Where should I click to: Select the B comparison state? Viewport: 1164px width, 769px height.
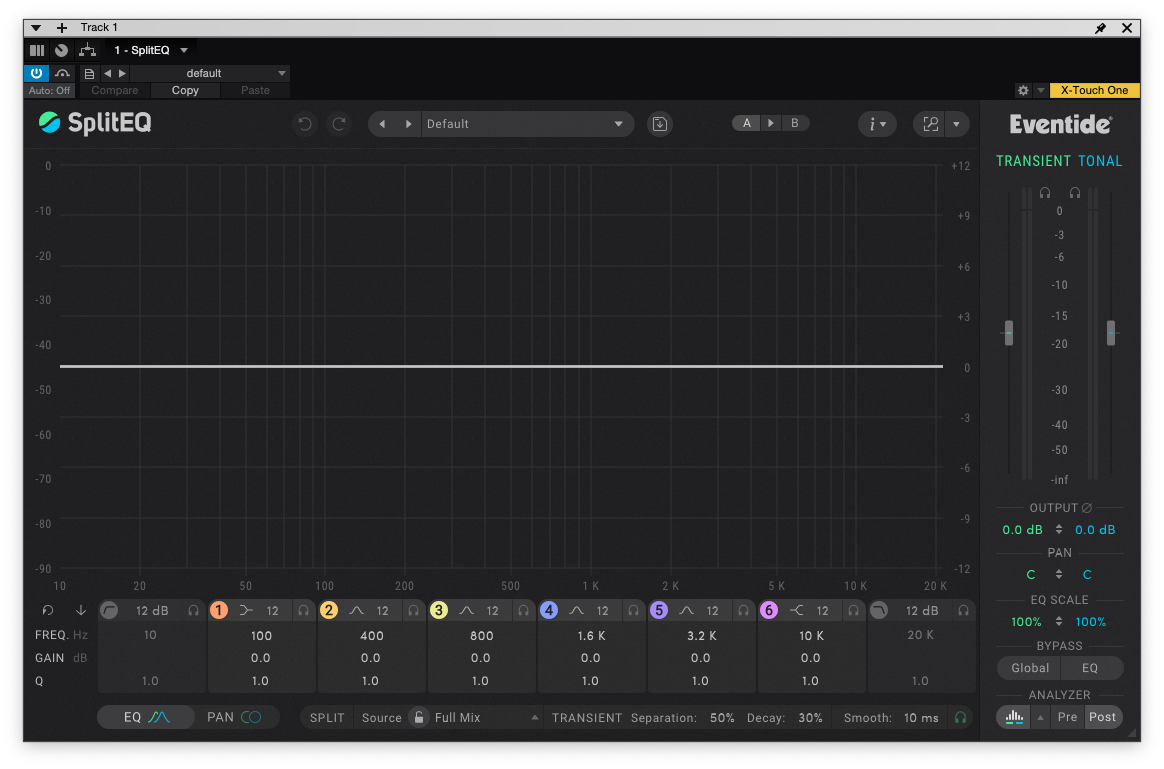tap(794, 123)
